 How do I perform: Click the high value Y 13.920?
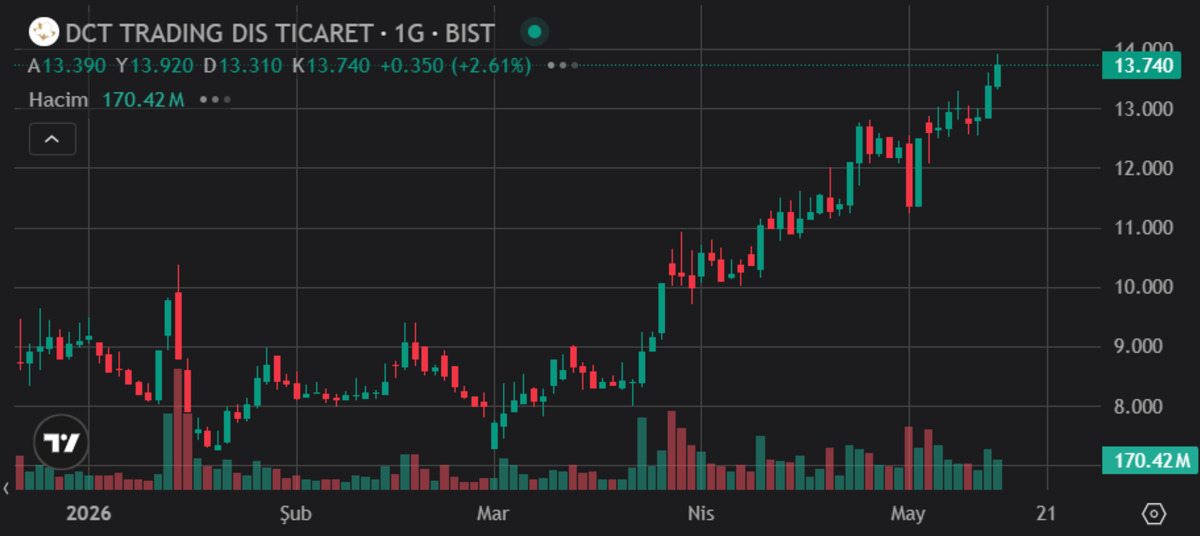tap(154, 66)
